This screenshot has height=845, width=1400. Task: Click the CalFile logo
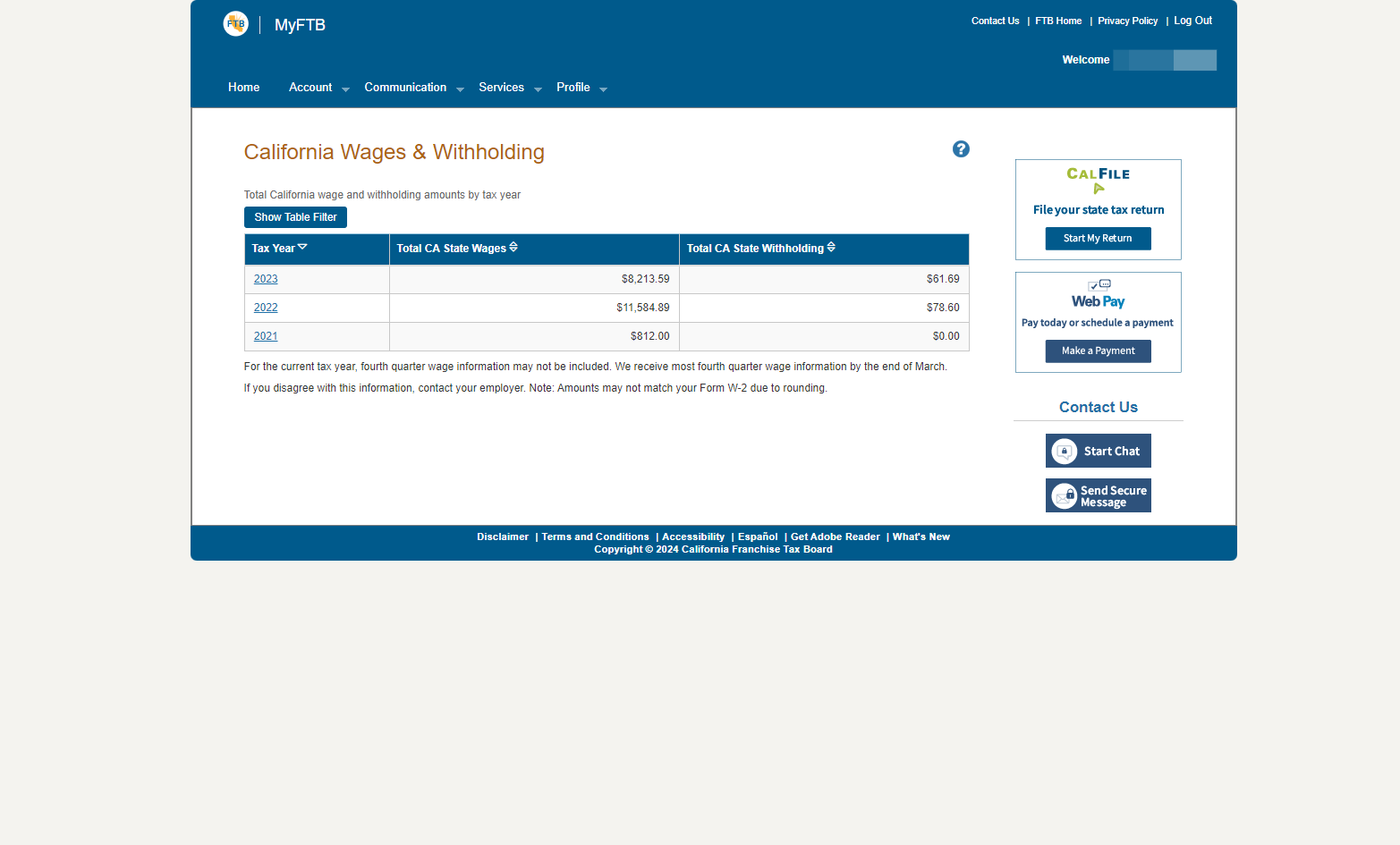(x=1099, y=180)
